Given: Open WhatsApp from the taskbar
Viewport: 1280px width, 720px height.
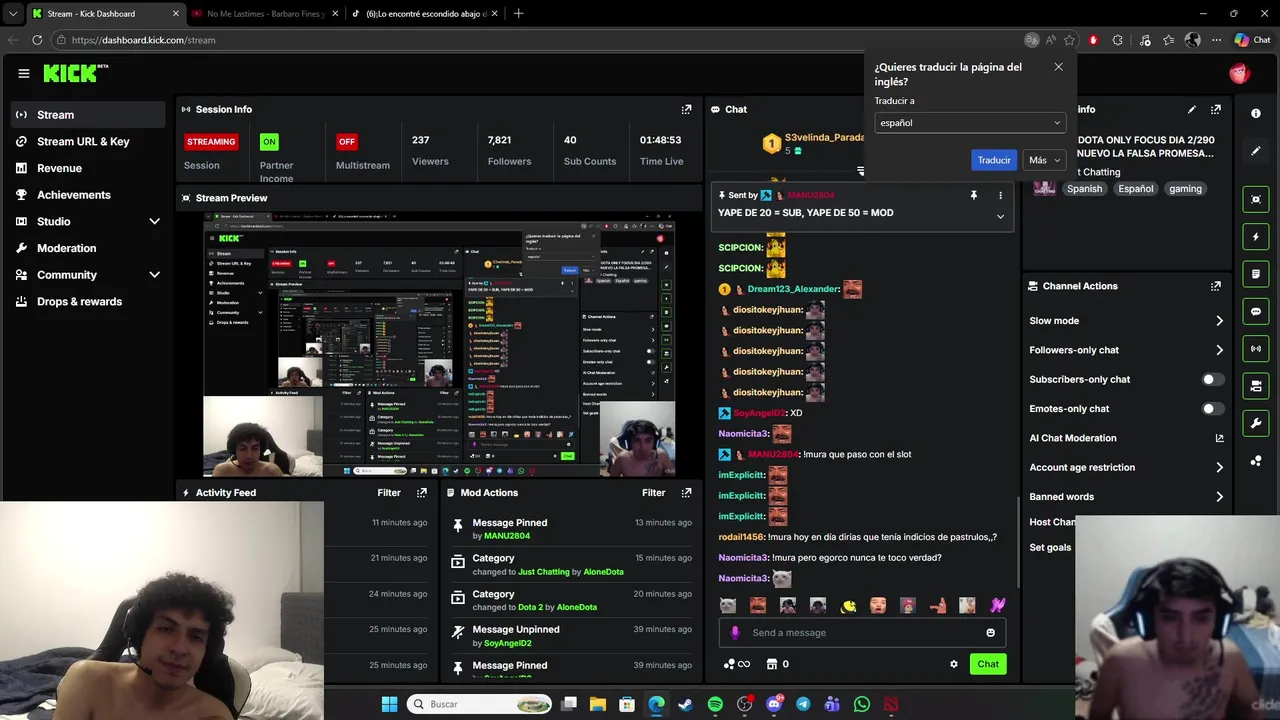Looking at the screenshot, I should (862, 704).
